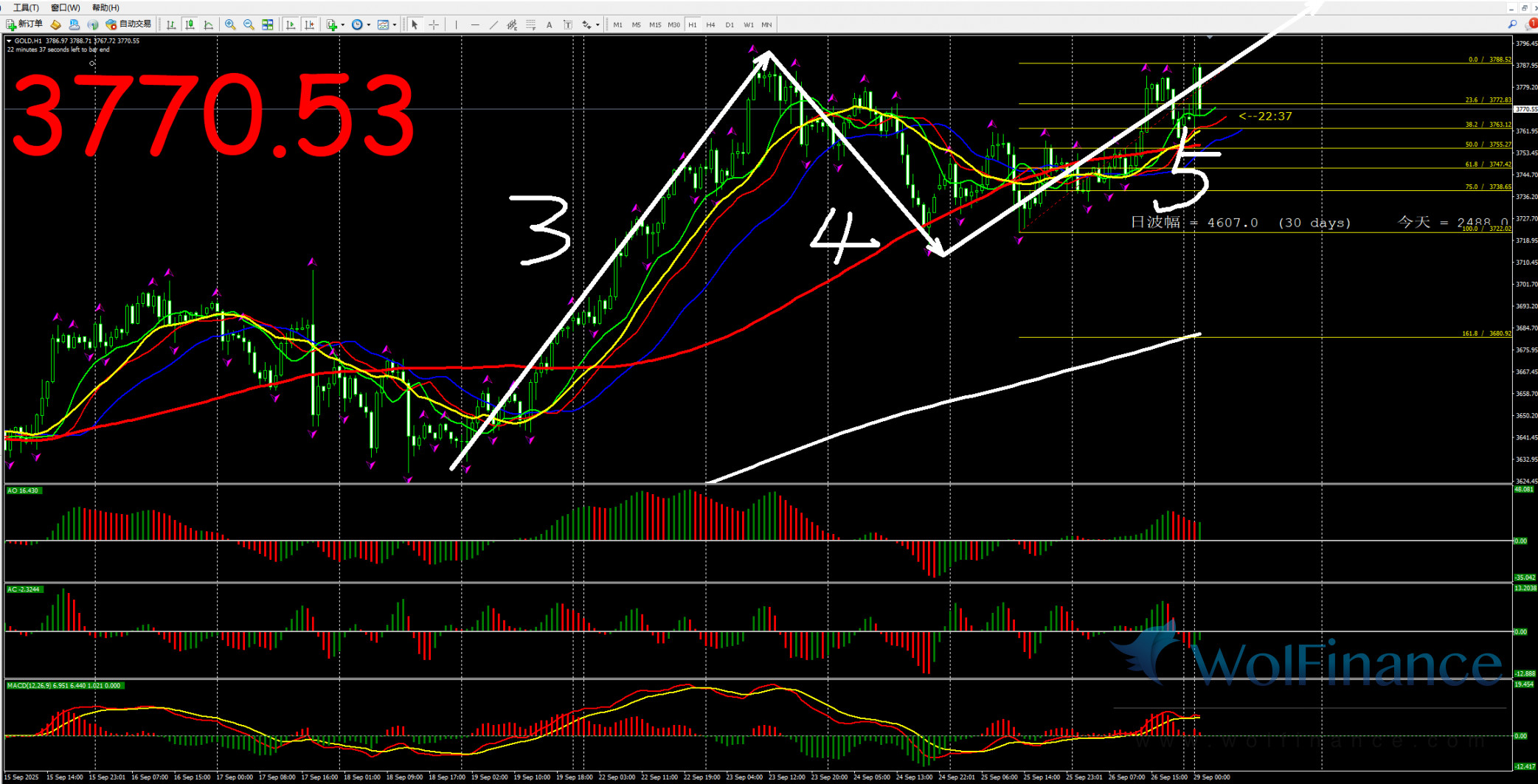Open the periodicity clock dropdown arrow
This screenshot has height=784, width=1538.
[369, 24]
